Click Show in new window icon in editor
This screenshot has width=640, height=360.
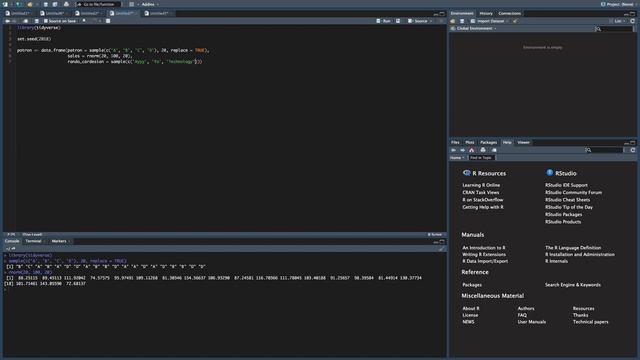pyautogui.click(x=26, y=21)
